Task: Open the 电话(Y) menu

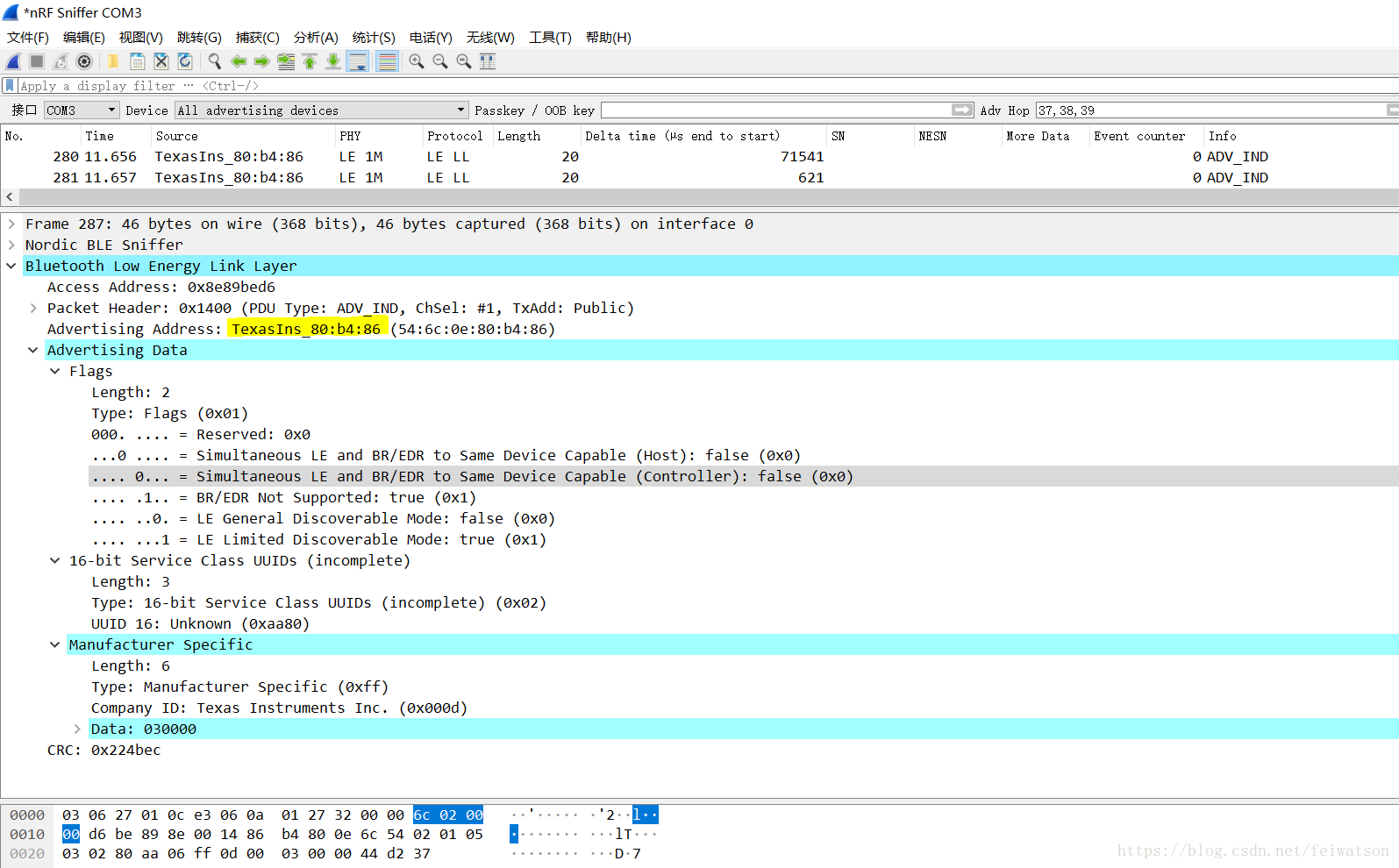Action: [x=431, y=38]
